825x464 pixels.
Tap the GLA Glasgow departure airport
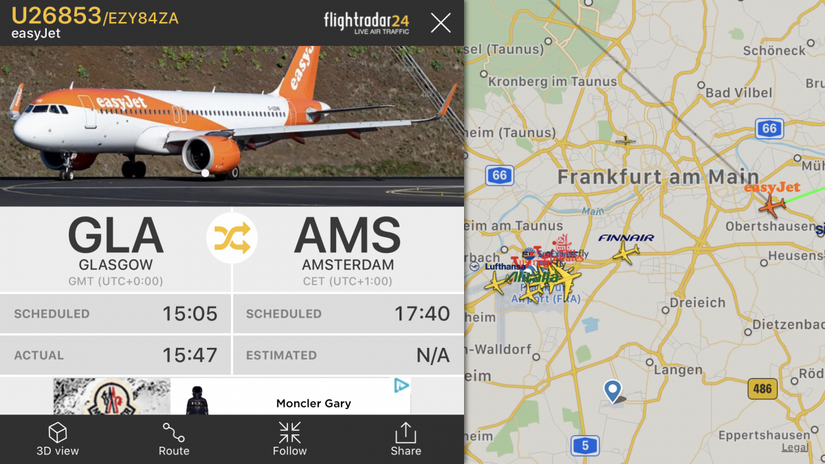click(x=116, y=250)
